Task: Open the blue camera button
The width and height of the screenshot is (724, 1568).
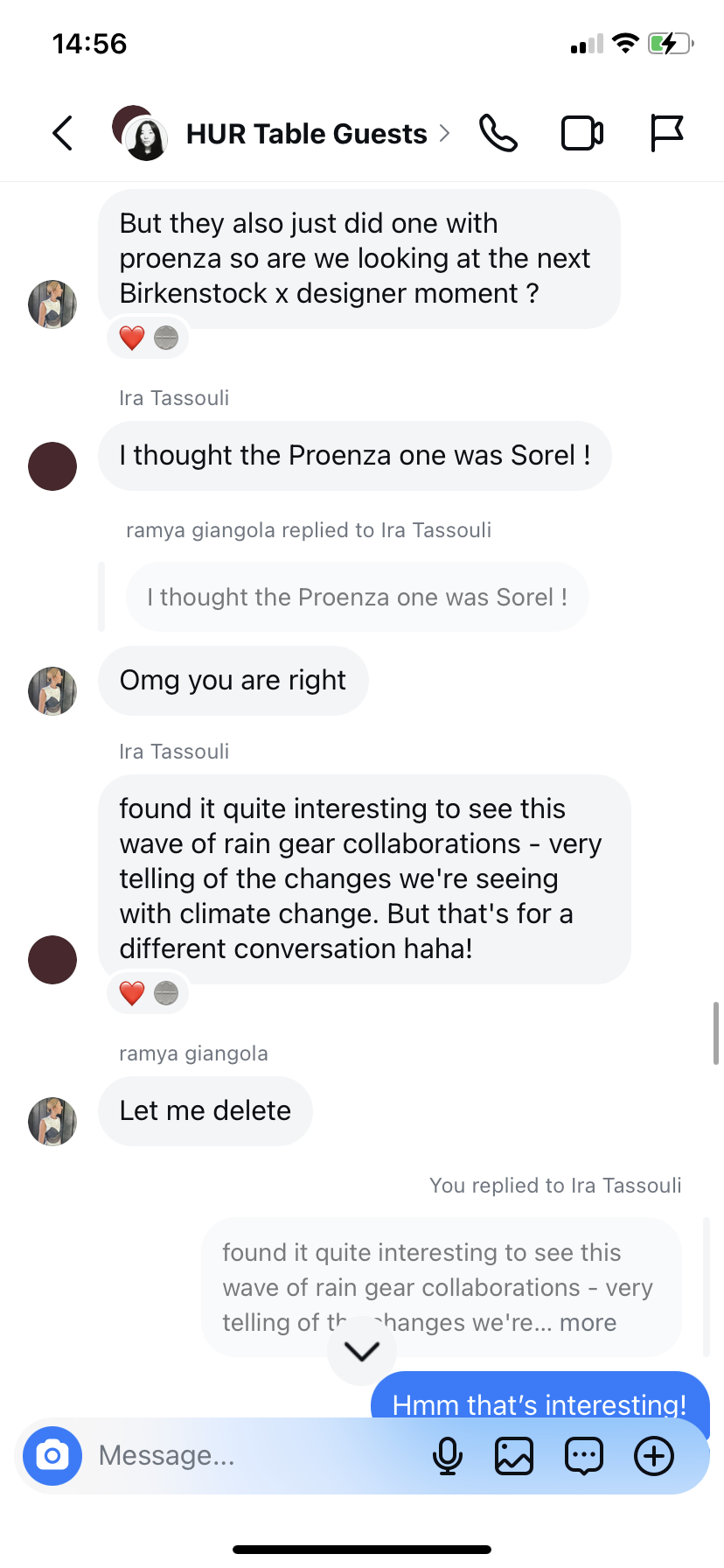Action: point(52,1456)
